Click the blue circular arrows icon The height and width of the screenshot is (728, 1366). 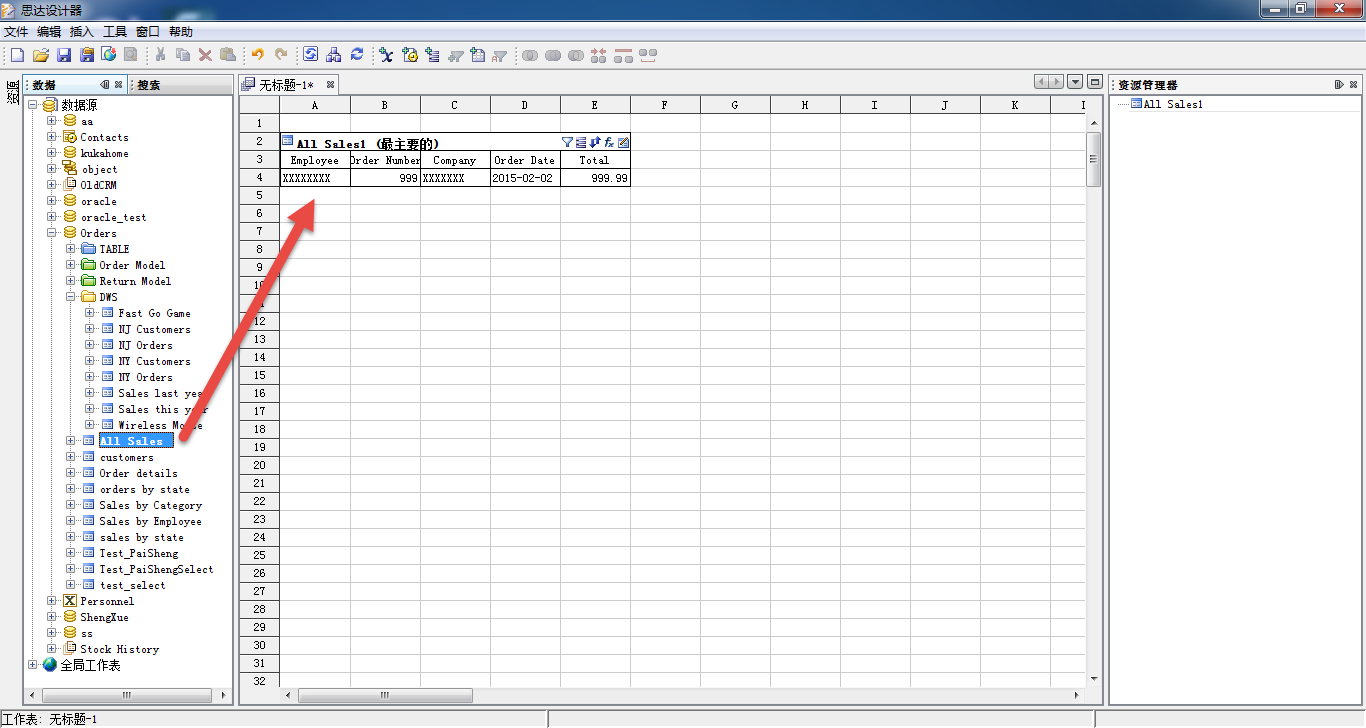(357, 56)
